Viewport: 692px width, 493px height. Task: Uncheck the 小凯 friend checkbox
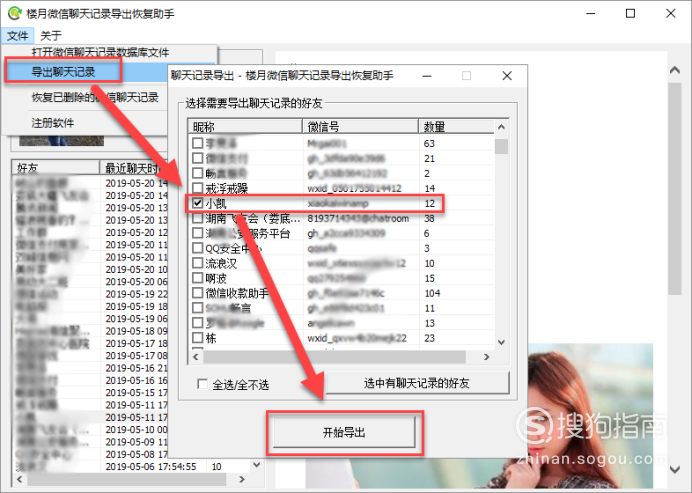tap(198, 203)
